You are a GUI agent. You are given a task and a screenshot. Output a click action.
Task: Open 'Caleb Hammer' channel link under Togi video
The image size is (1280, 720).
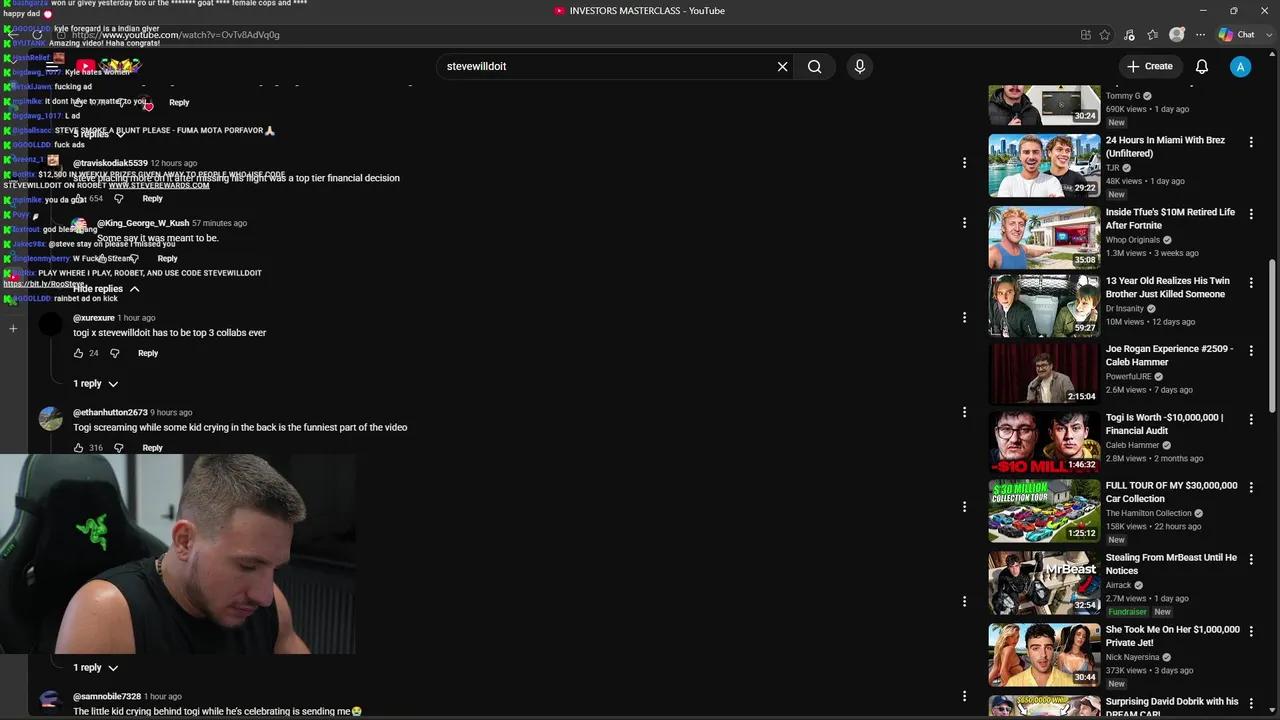1132,445
